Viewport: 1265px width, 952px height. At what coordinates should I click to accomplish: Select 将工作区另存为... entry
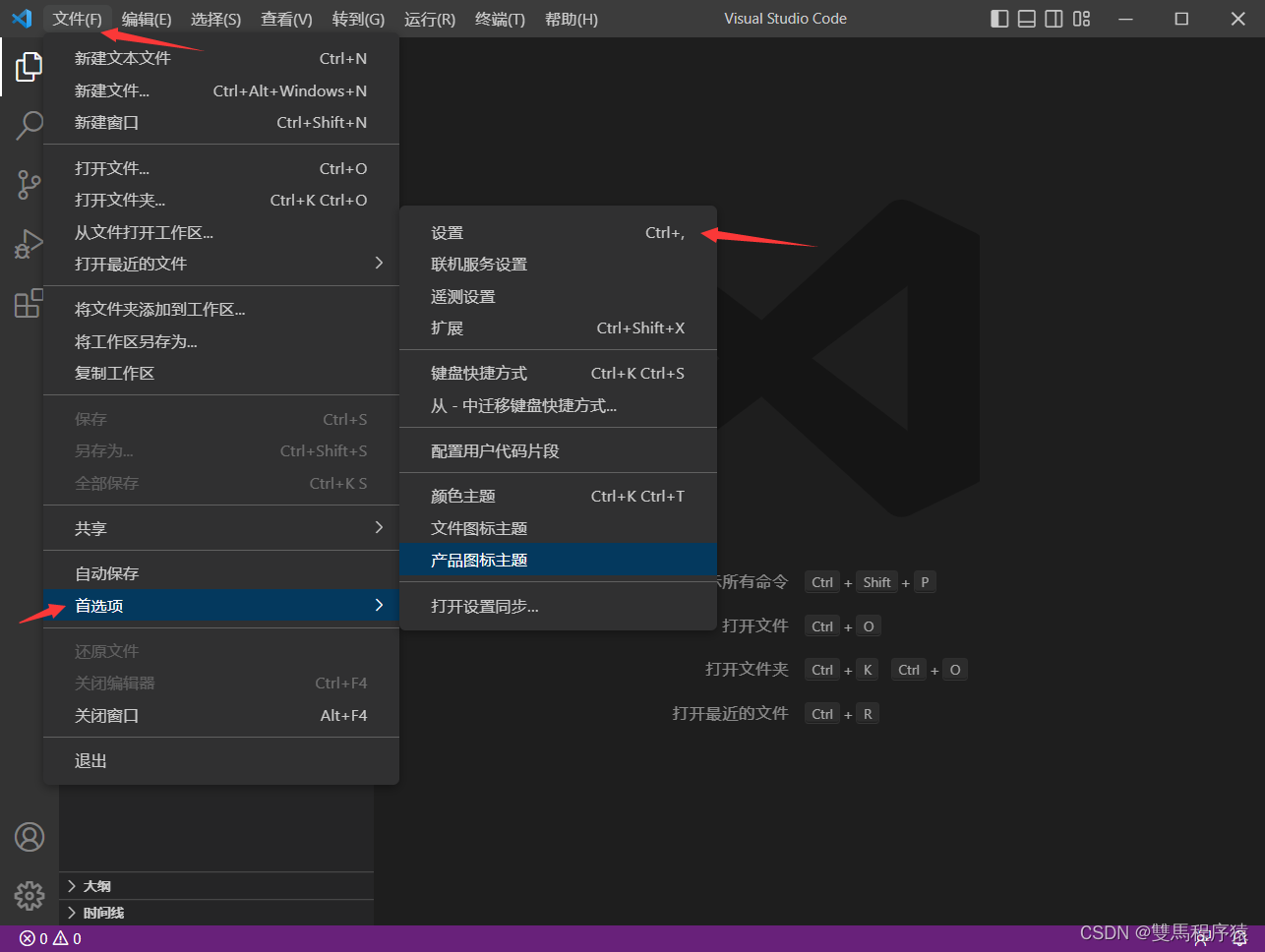coord(221,341)
